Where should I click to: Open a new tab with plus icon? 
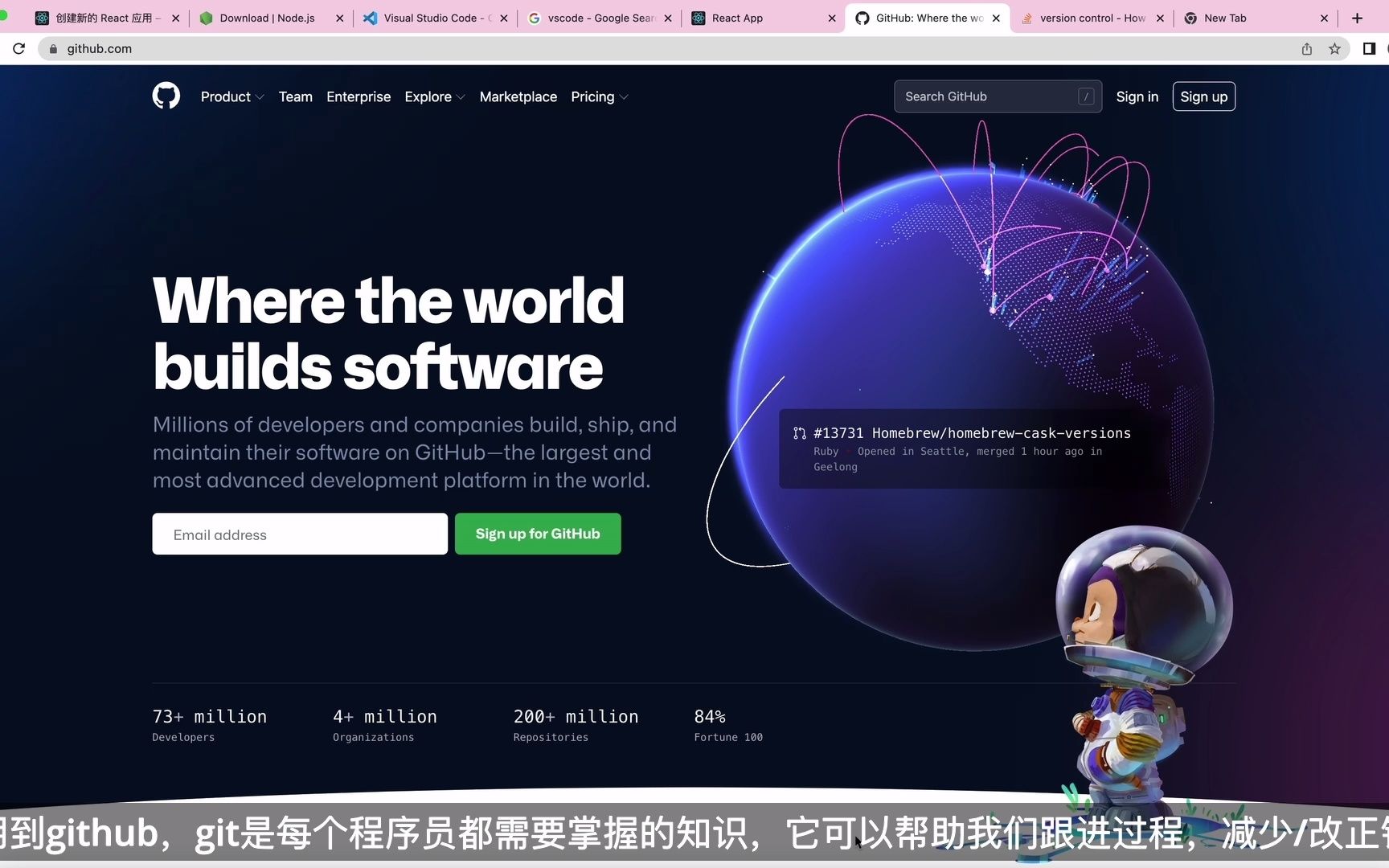pyautogui.click(x=1358, y=18)
